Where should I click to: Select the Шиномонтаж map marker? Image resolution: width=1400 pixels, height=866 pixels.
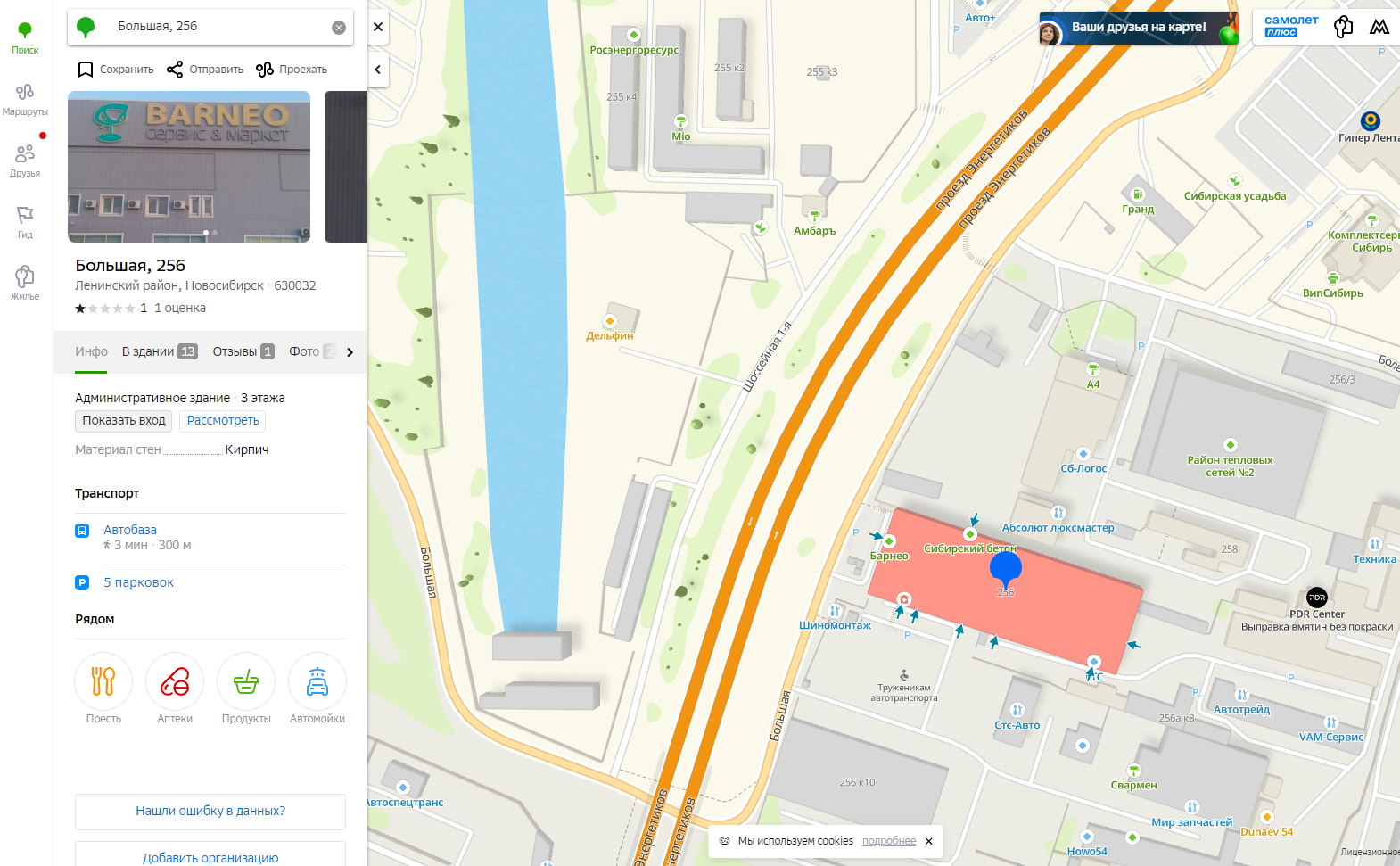click(835, 611)
